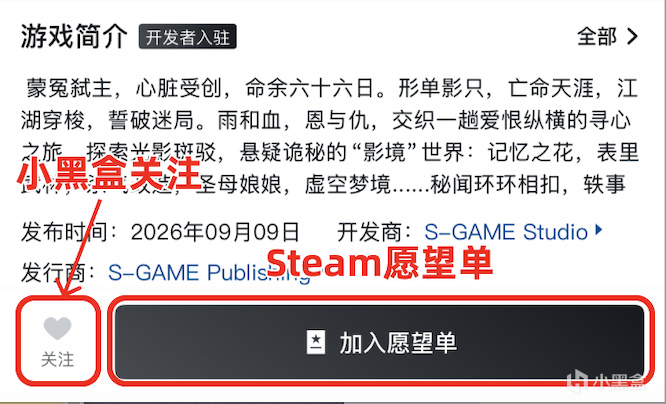Viewport: 666px width, 404px height.
Task: Click the red arrow pointing to 关注
Action: click(x=79, y=246)
